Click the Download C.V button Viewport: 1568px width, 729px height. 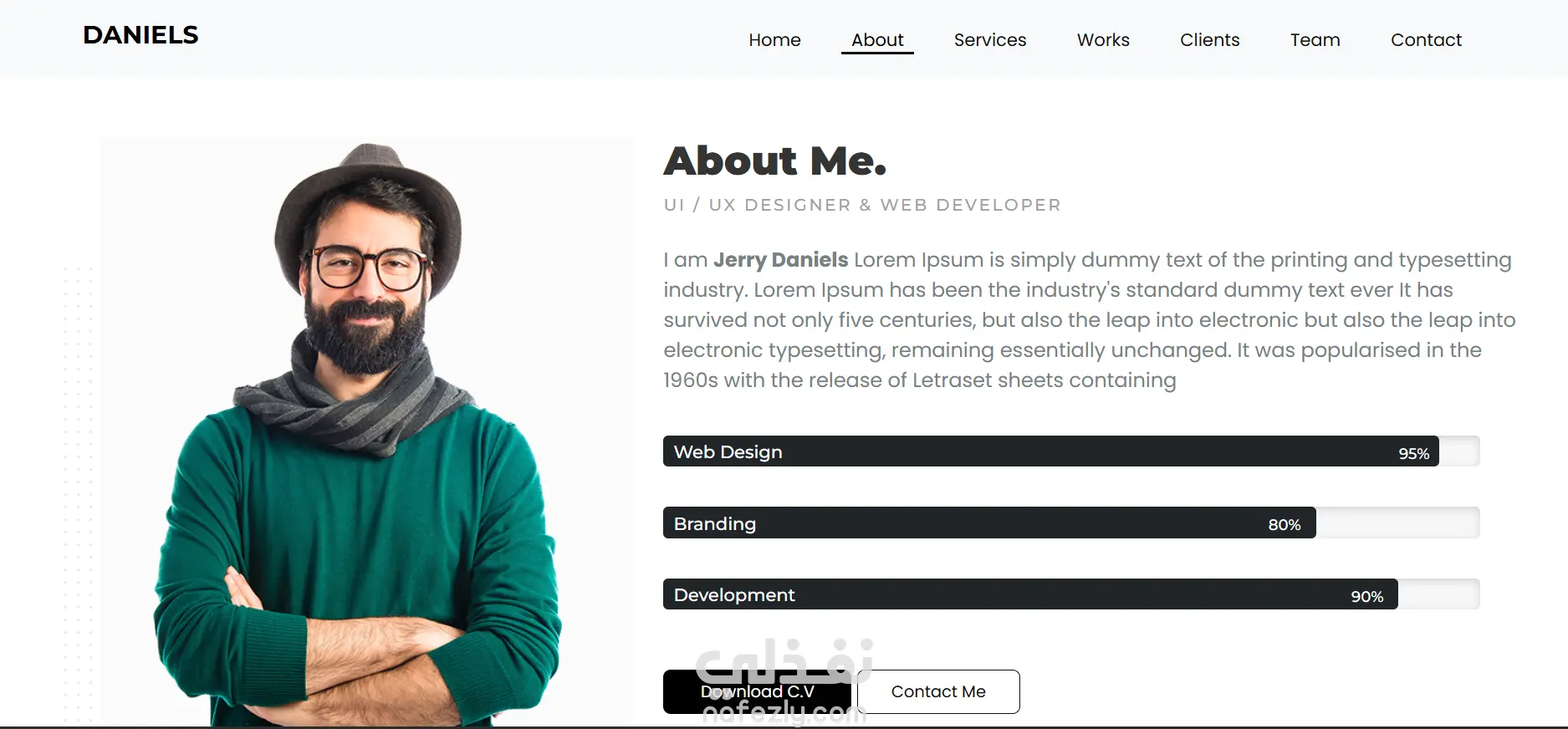click(757, 691)
